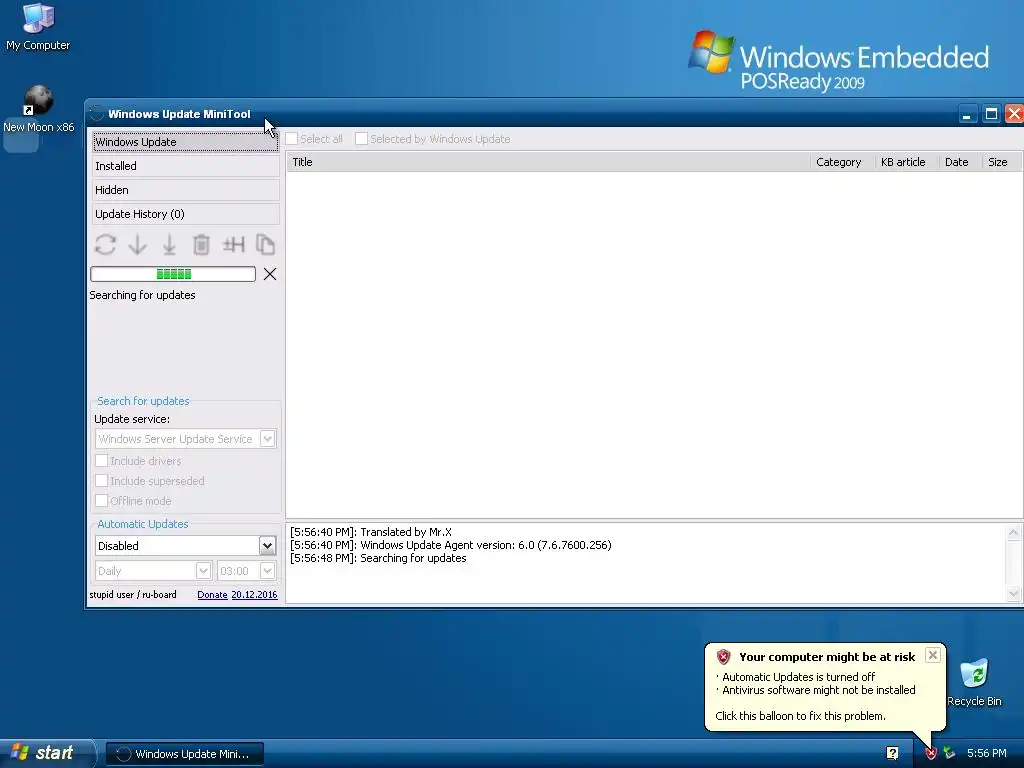
Task: Sort by the Date column header
Action: point(961,162)
